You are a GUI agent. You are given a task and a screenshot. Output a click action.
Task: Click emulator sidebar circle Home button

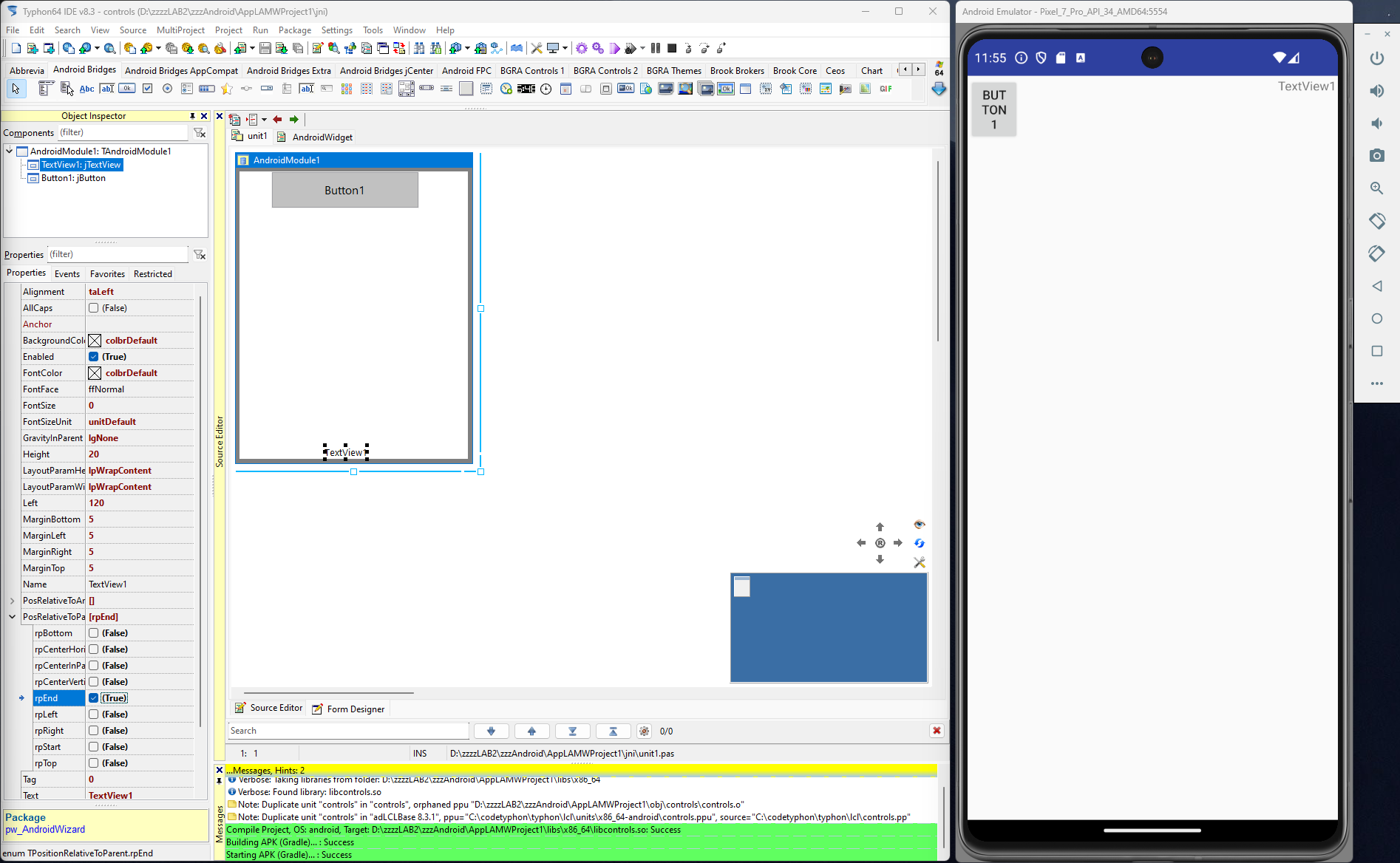(x=1376, y=318)
